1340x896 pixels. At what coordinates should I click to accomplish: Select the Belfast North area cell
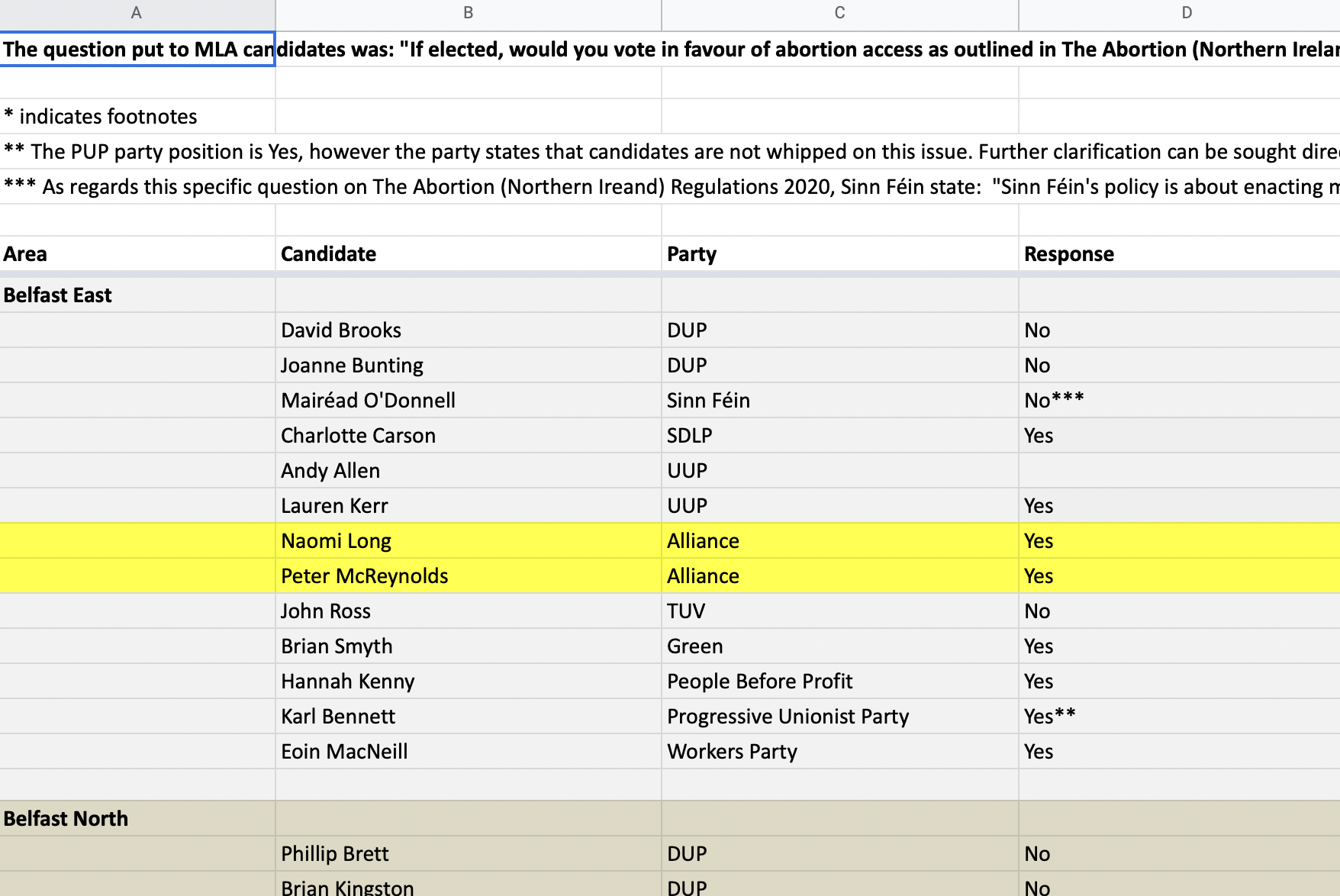[x=137, y=818]
